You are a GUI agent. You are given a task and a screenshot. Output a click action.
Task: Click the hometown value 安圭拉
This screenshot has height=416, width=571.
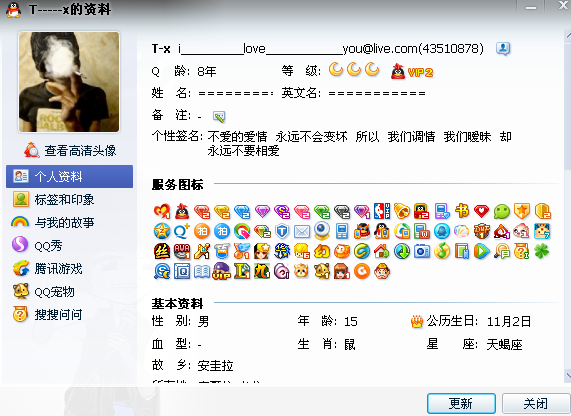point(215,365)
